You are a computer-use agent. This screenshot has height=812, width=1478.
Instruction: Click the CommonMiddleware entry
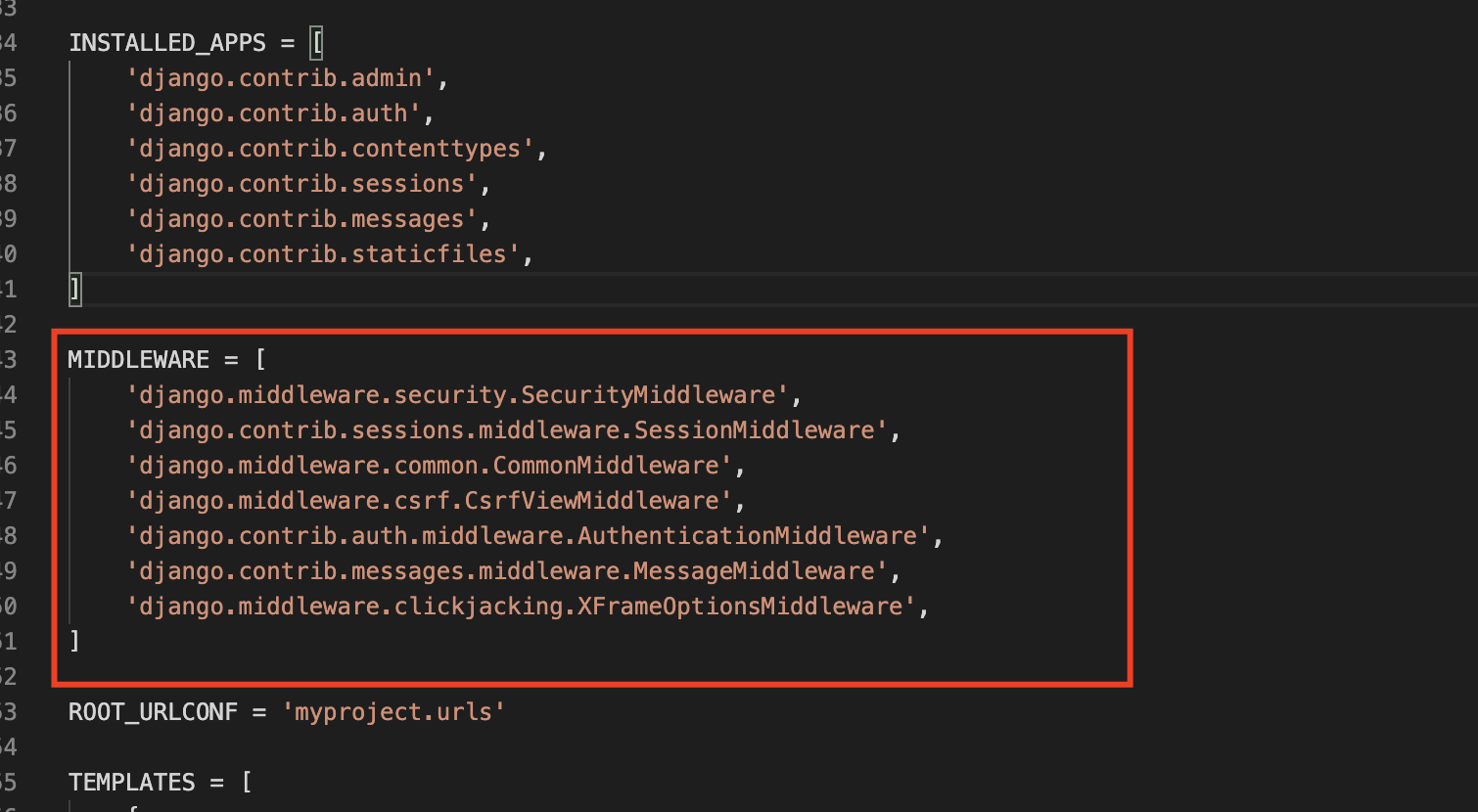[x=429, y=466]
